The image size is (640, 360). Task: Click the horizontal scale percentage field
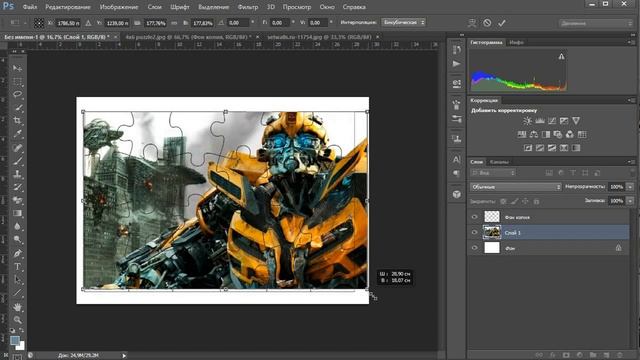[156, 23]
